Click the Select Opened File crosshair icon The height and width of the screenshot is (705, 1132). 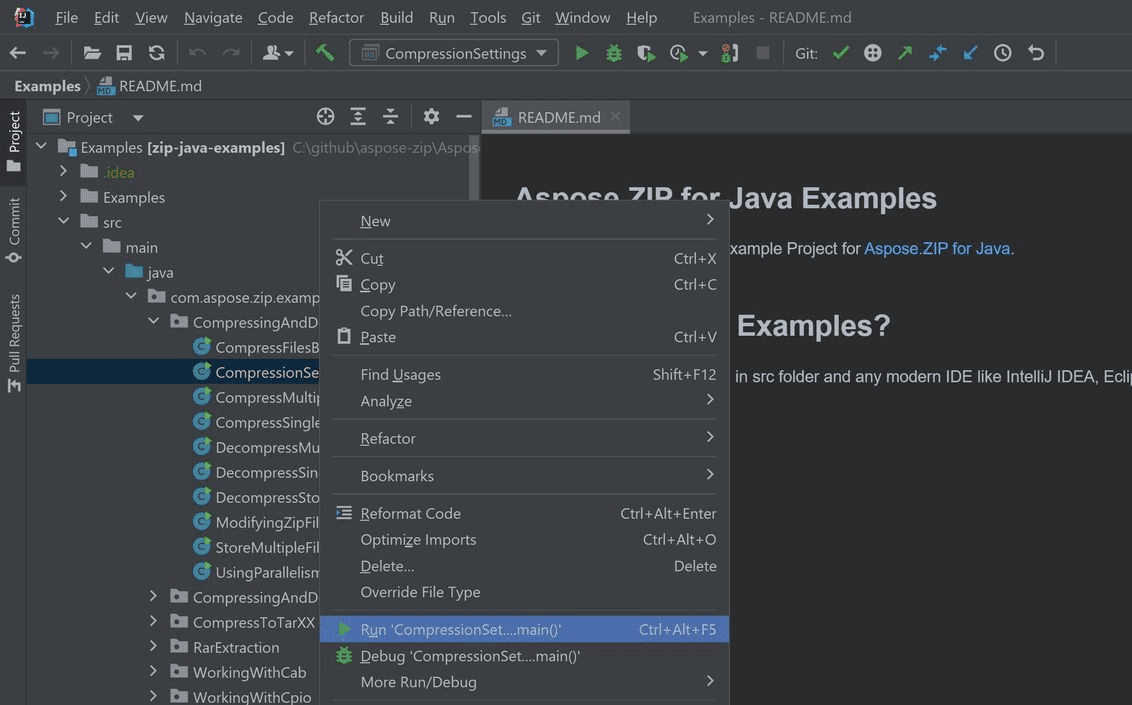326,116
